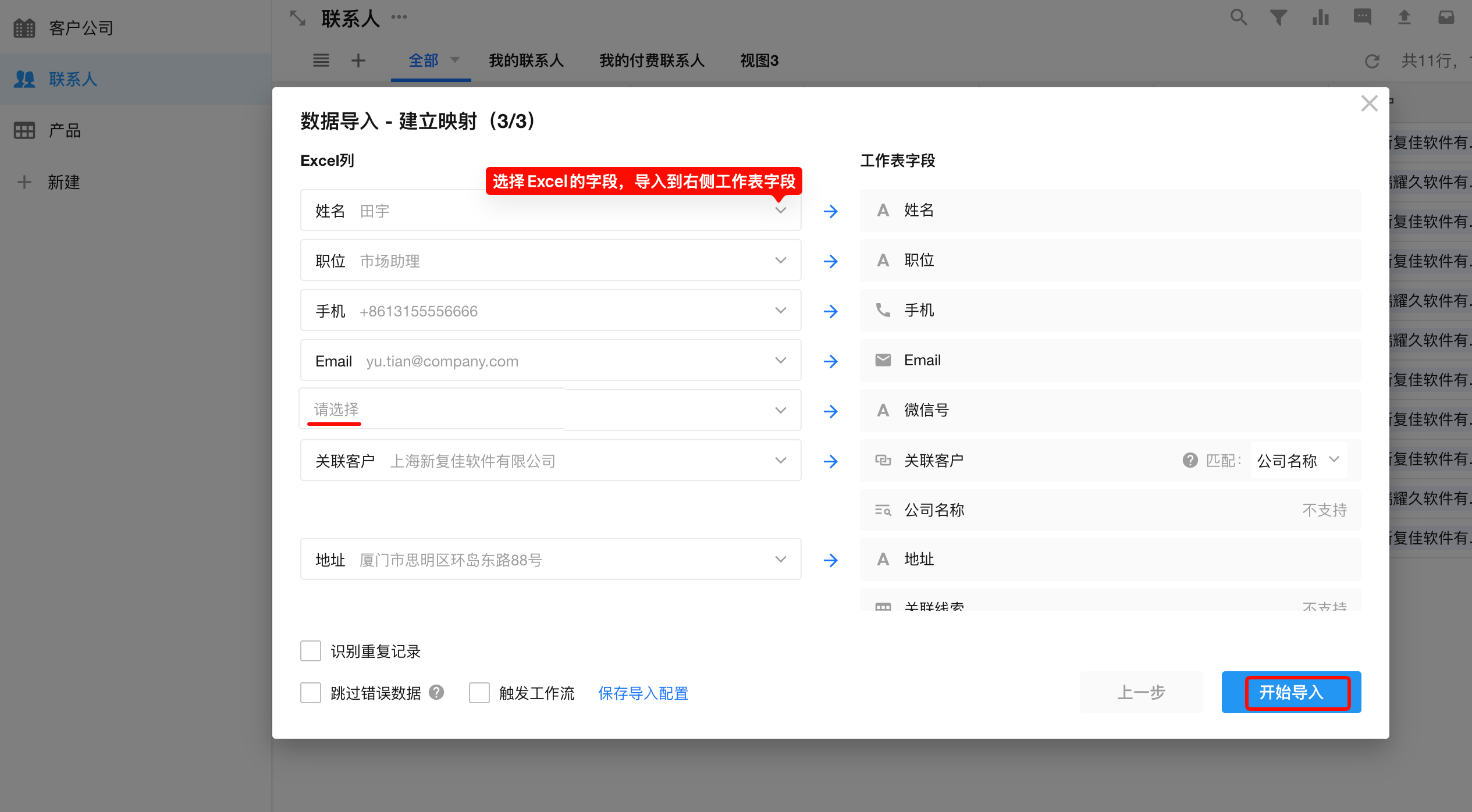This screenshot has width=1472, height=812.
Task: Click the comment discussion icon in toolbar
Action: pos(1362,17)
